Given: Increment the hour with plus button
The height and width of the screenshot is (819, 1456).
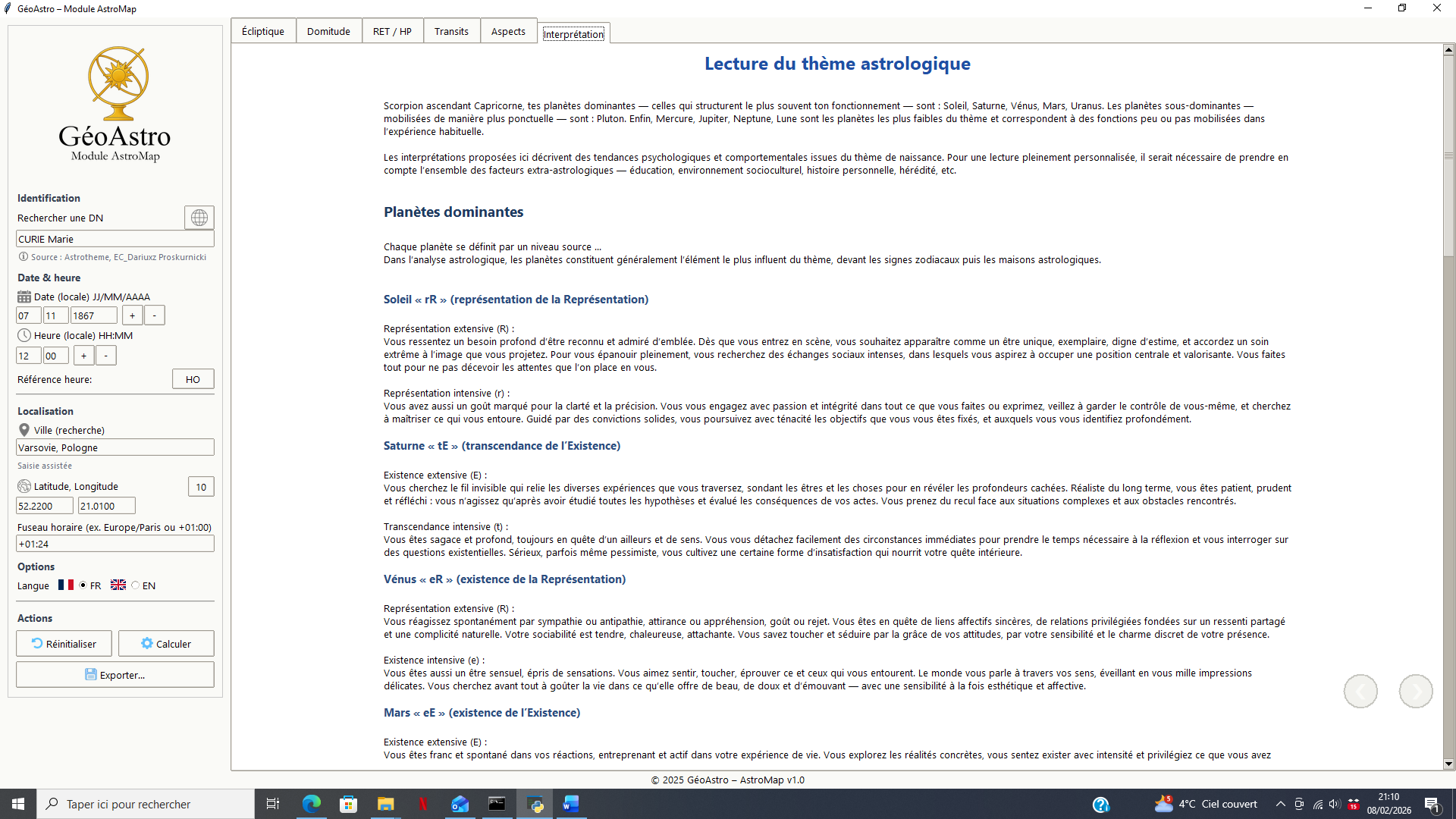Looking at the screenshot, I should pyautogui.click(x=83, y=356).
